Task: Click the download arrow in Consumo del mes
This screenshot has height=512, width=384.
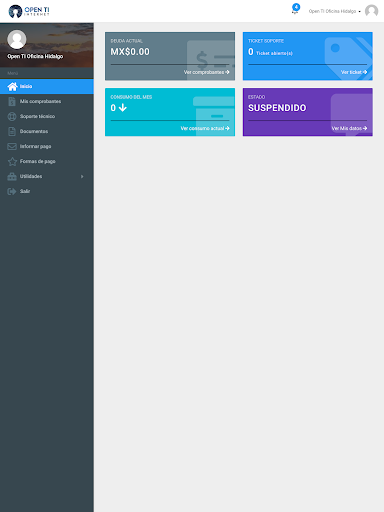Action: tap(123, 108)
